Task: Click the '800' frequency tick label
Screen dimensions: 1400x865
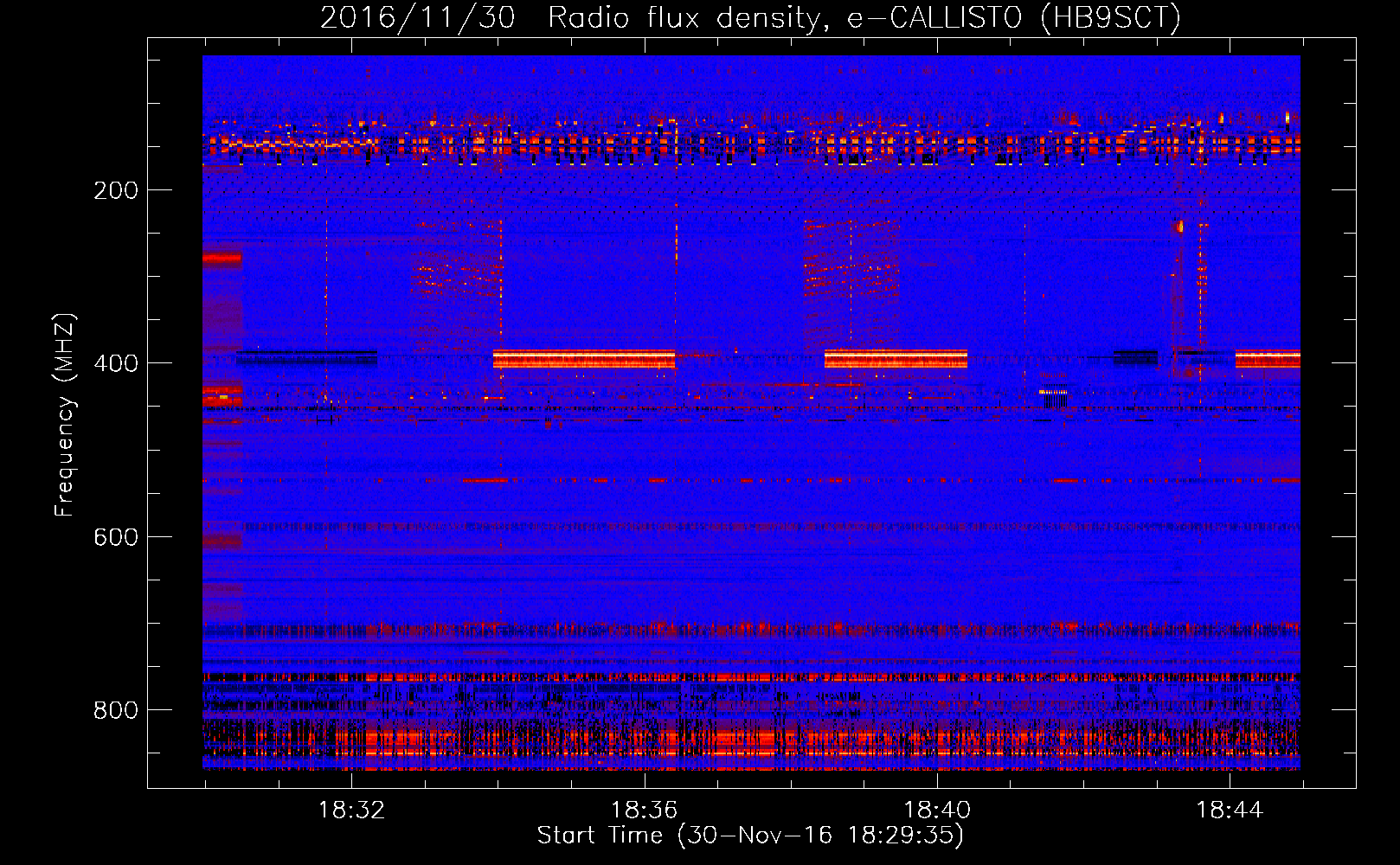Action: [116, 710]
